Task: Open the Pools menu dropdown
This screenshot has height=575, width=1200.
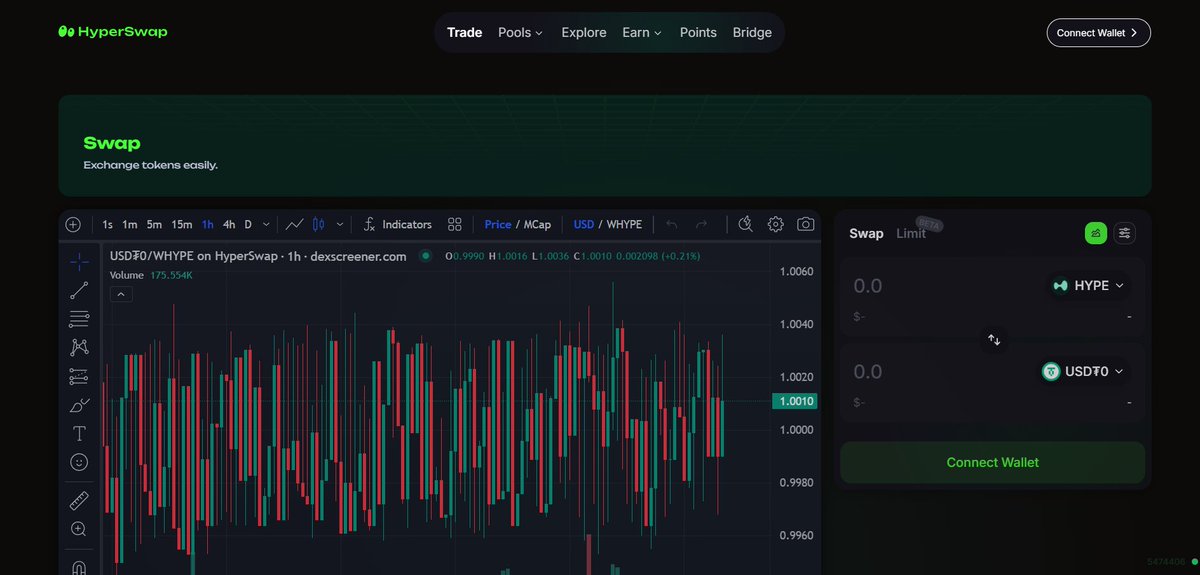Action: point(520,32)
